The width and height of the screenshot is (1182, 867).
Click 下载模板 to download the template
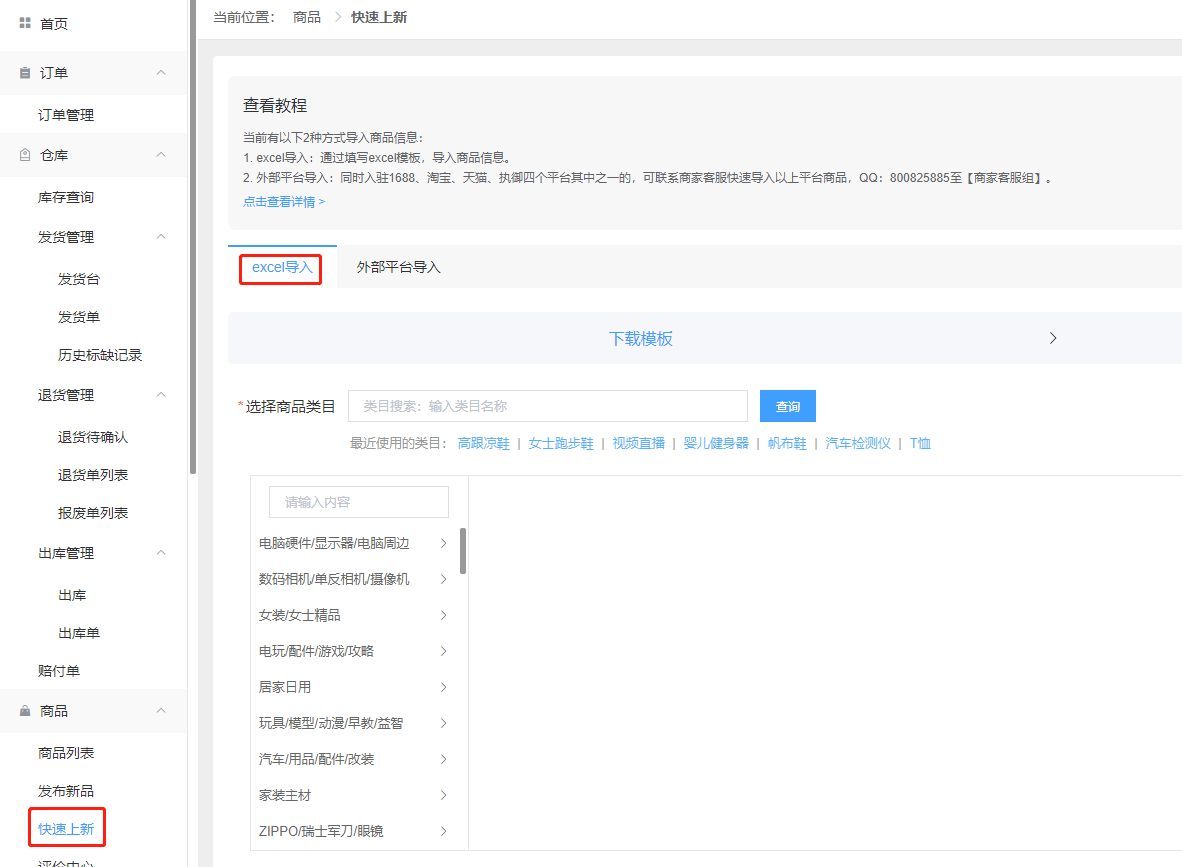pos(641,338)
